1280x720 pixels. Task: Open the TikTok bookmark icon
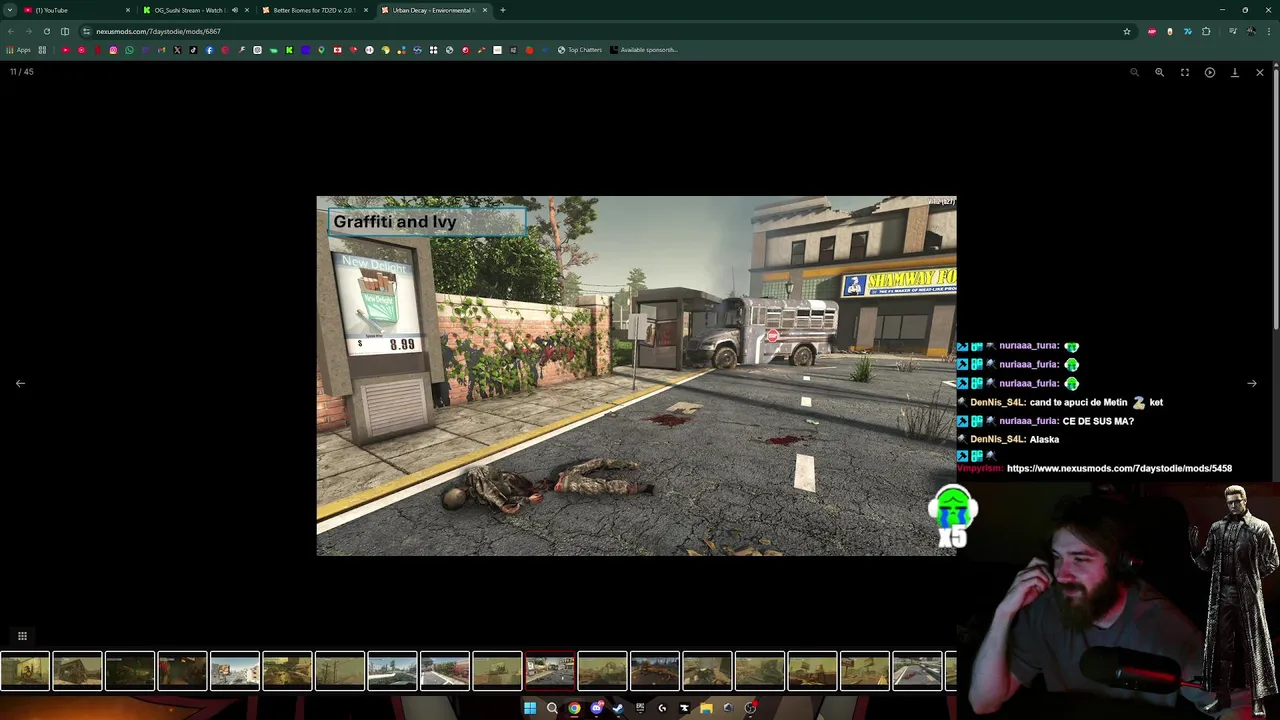pos(193,50)
